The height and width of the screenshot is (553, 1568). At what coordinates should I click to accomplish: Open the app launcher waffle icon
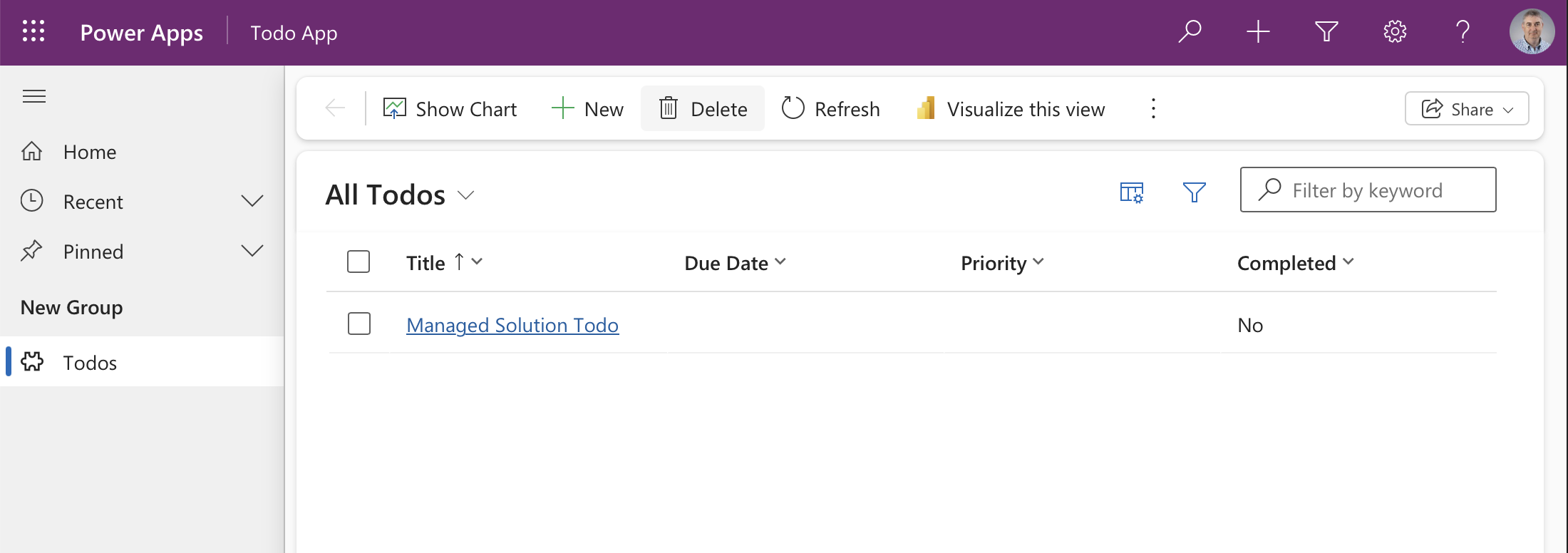[x=33, y=31]
